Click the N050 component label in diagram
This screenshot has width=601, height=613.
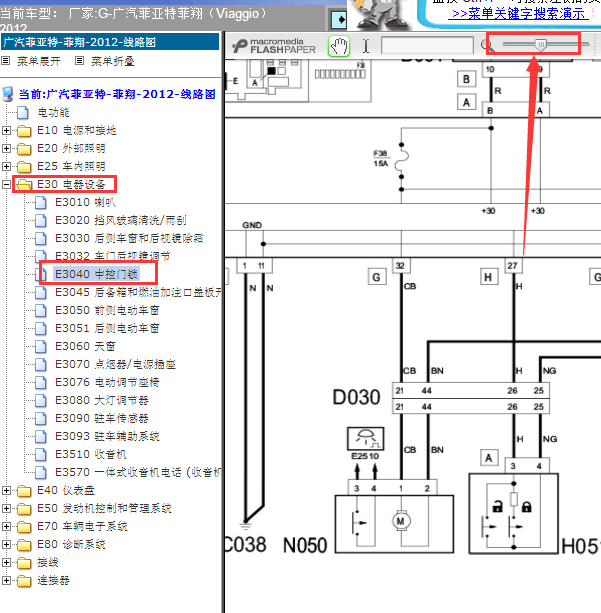(x=305, y=545)
